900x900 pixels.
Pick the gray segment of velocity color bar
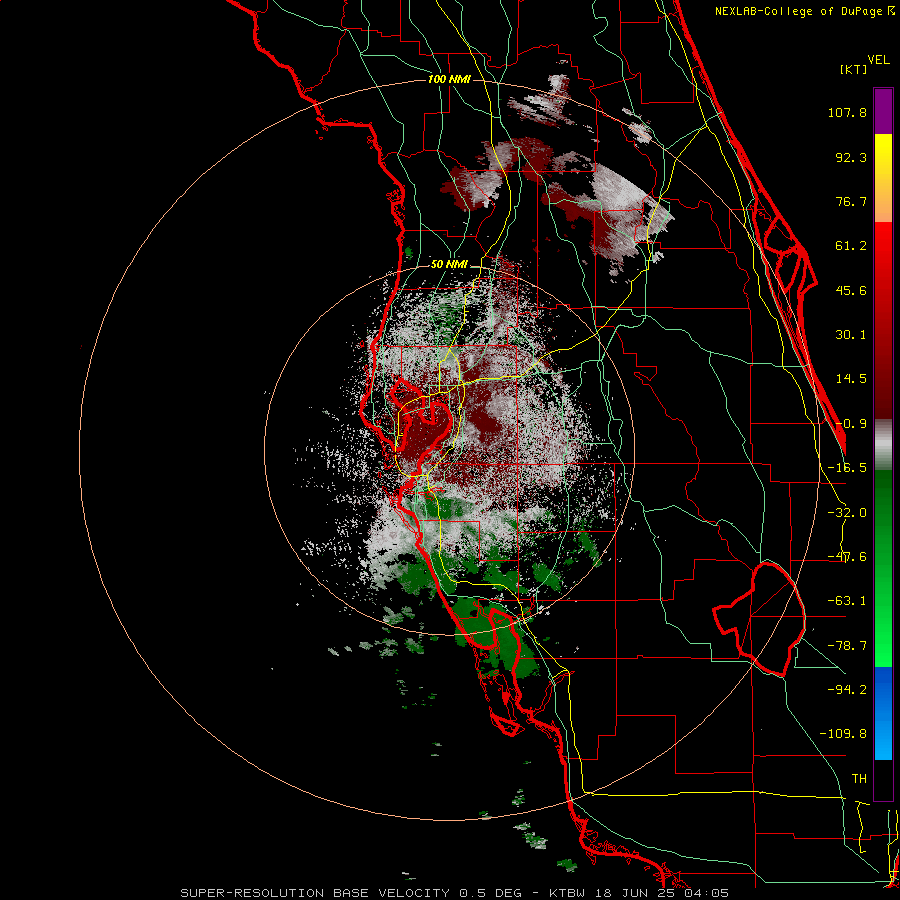[x=883, y=445]
